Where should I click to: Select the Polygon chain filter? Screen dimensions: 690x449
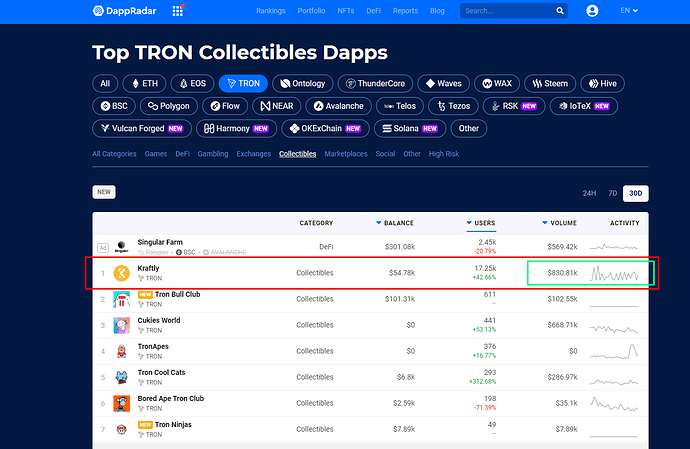coord(169,106)
